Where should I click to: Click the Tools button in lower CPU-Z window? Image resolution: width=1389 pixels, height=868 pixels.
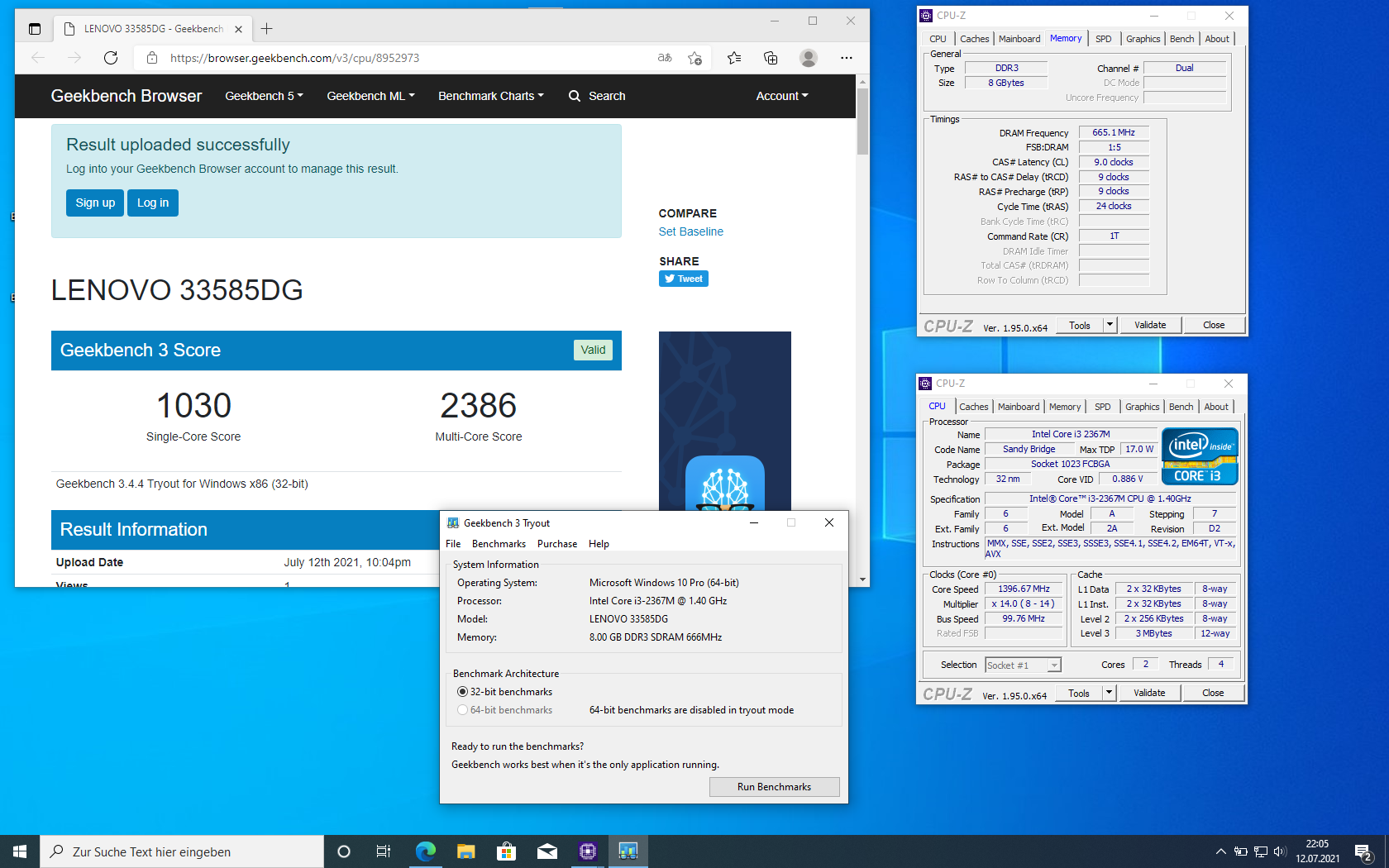tap(1079, 693)
